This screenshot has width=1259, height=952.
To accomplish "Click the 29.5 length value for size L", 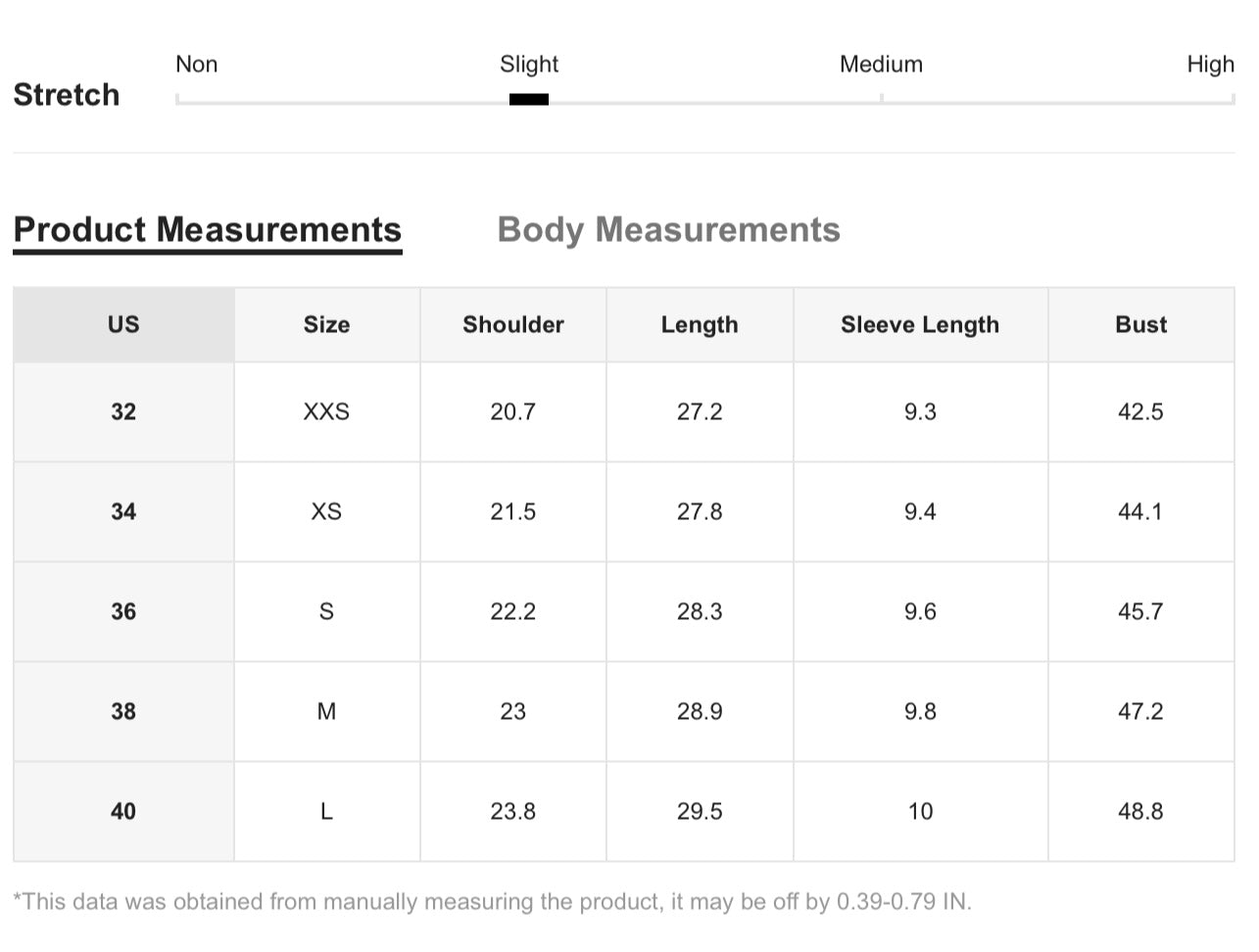I will (699, 811).
